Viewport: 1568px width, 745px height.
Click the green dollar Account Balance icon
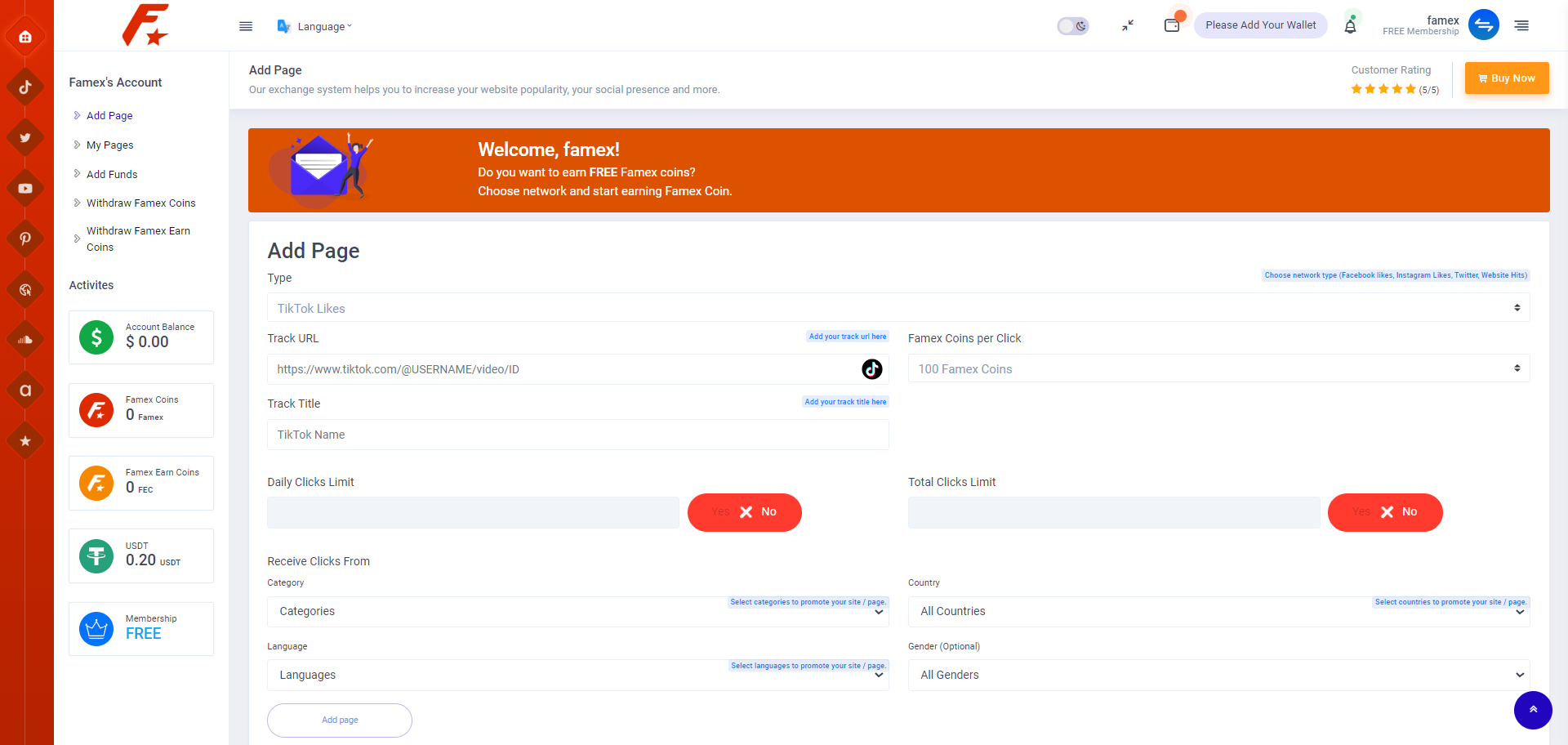pos(96,337)
